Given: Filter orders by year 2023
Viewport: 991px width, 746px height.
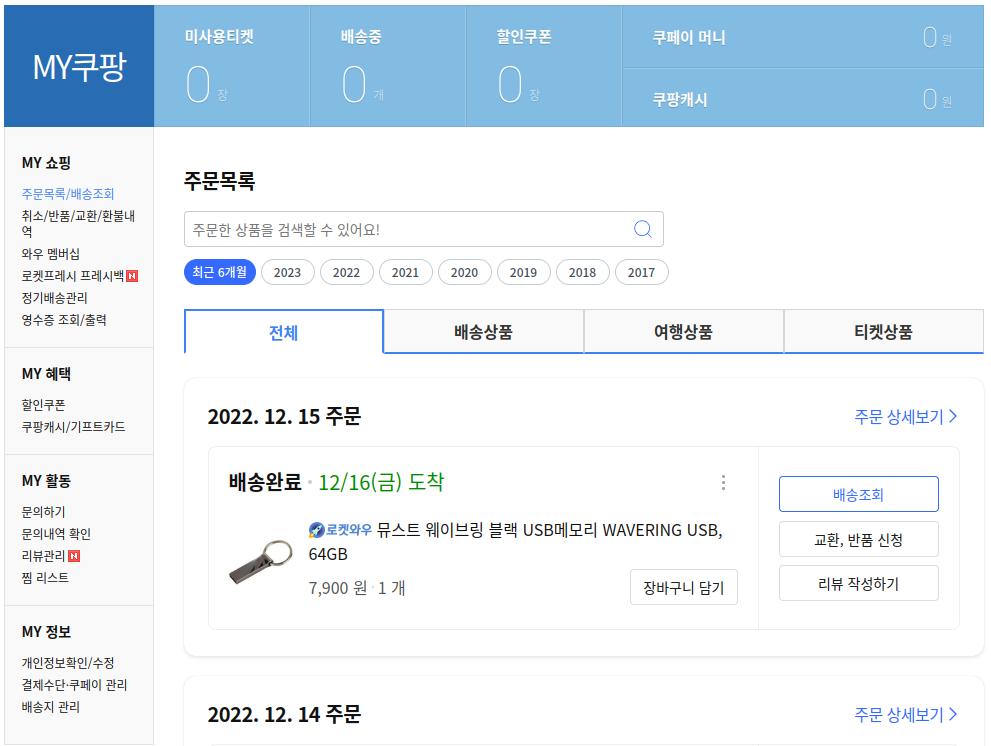Looking at the screenshot, I should coord(288,272).
